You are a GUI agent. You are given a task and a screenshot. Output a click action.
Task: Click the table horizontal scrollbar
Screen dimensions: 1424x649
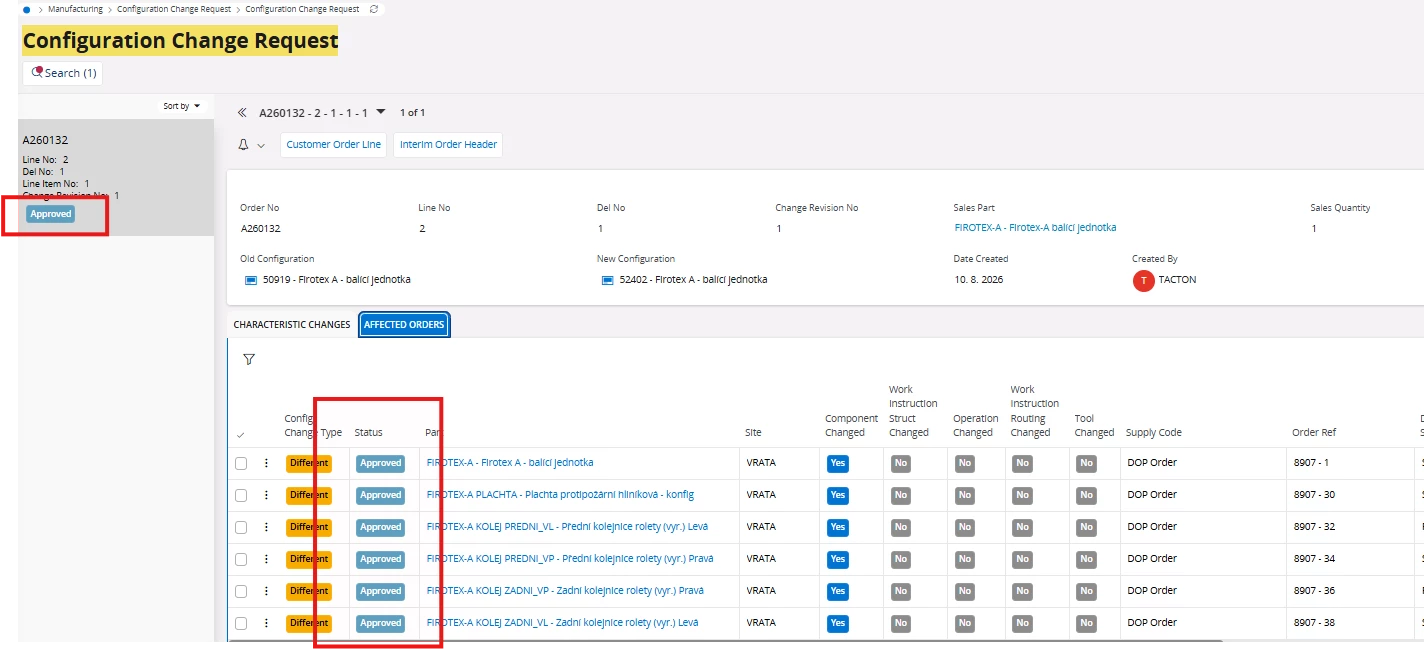point(725,641)
